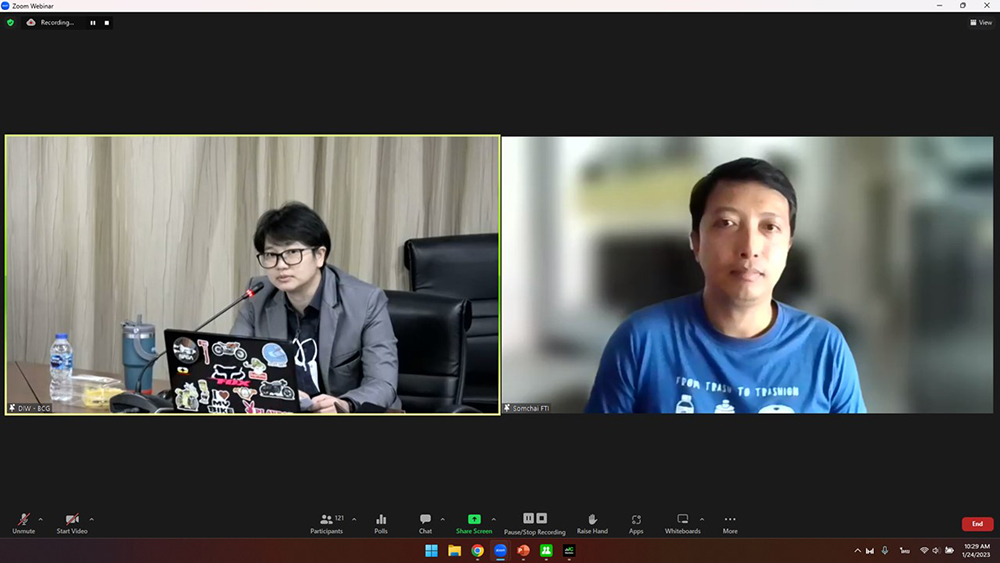Screen dimensions: 1000x563
Task: Open Whiteboards
Action: [x=682, y=523]
